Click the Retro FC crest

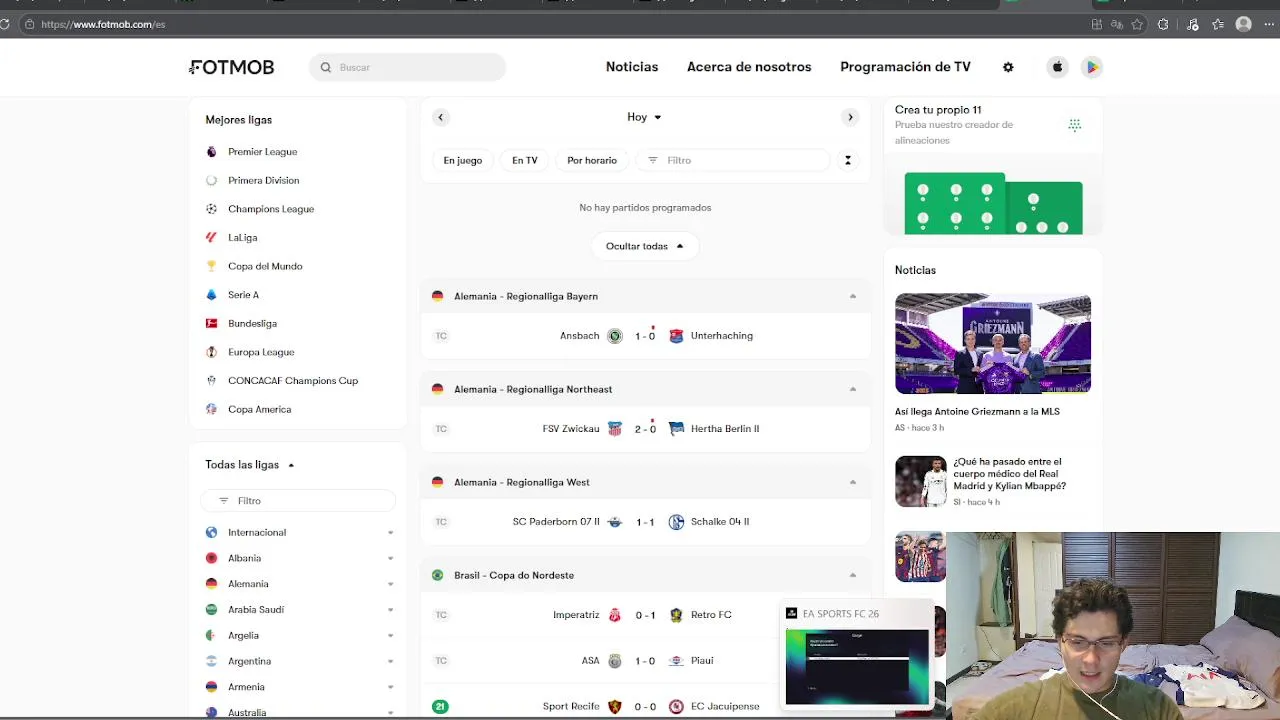click(x=676, y=615)
